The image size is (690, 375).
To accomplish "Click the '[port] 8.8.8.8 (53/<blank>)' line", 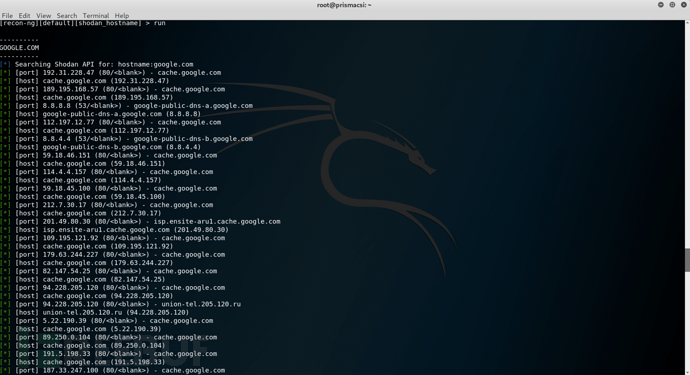I will click(x=127, y=106).
